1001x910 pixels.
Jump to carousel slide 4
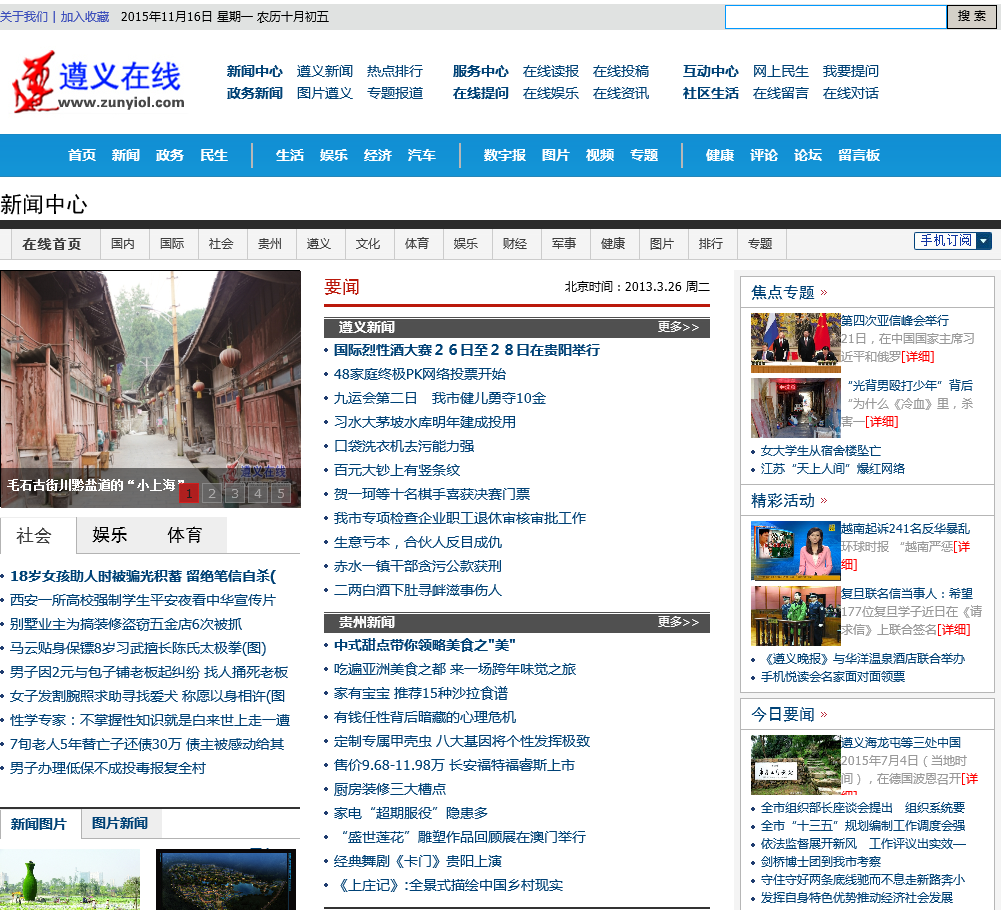click(x=258, y=493)
